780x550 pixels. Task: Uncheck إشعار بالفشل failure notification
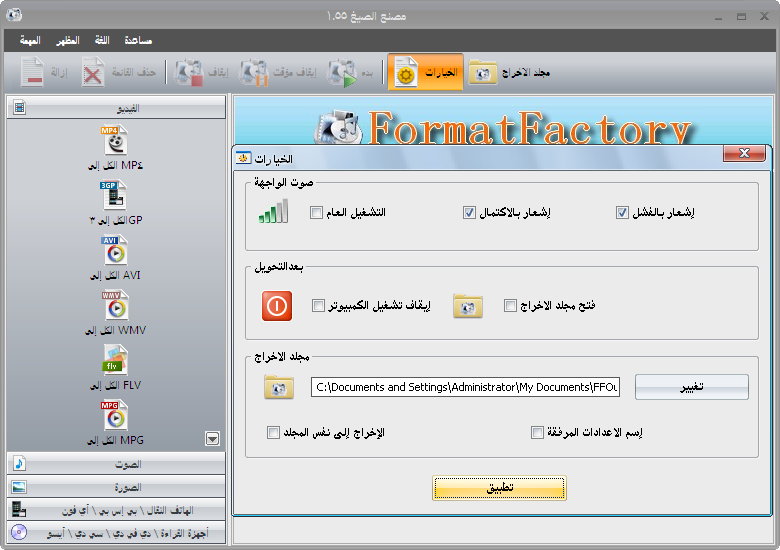click(622, 213)
